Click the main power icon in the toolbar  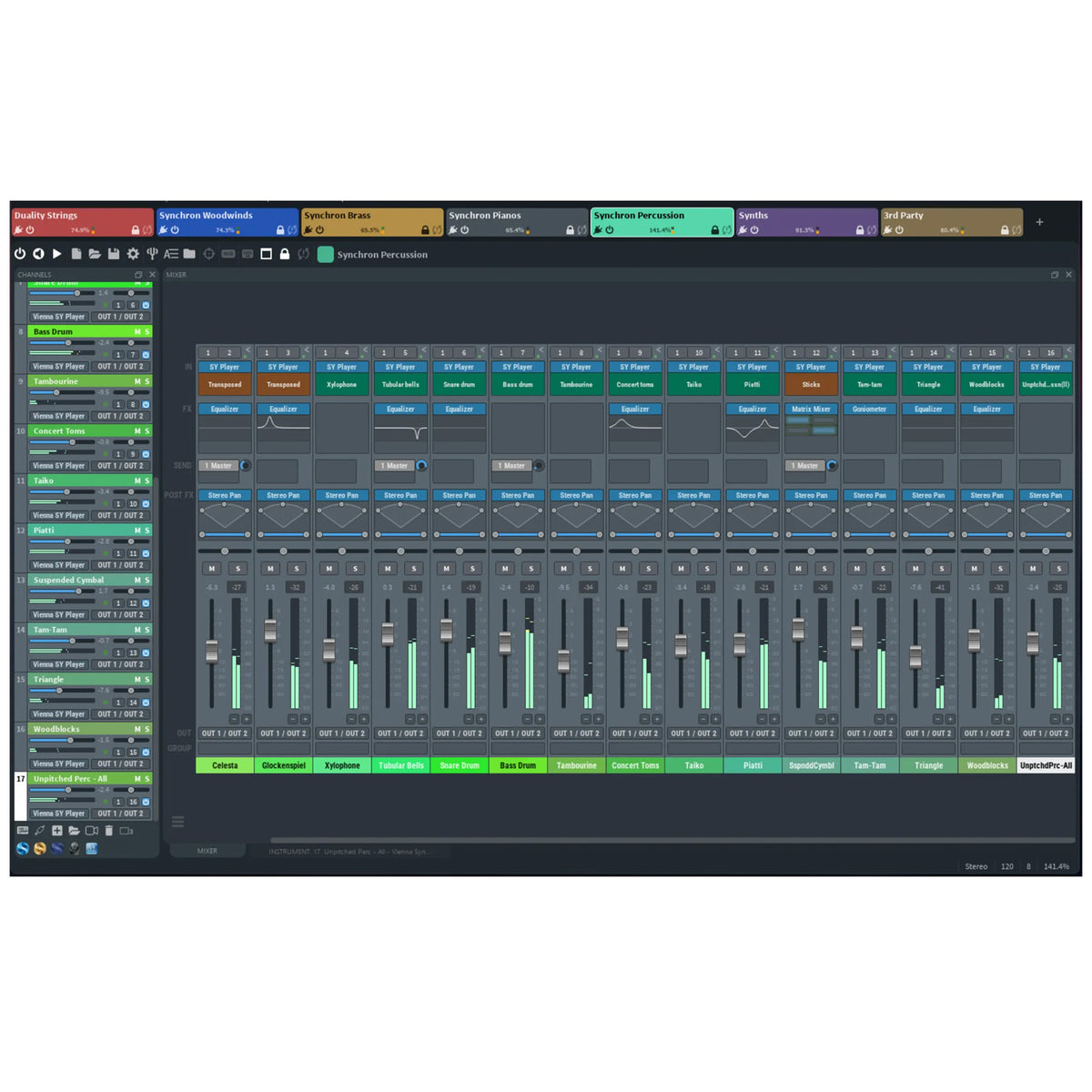tap(20, 254)
